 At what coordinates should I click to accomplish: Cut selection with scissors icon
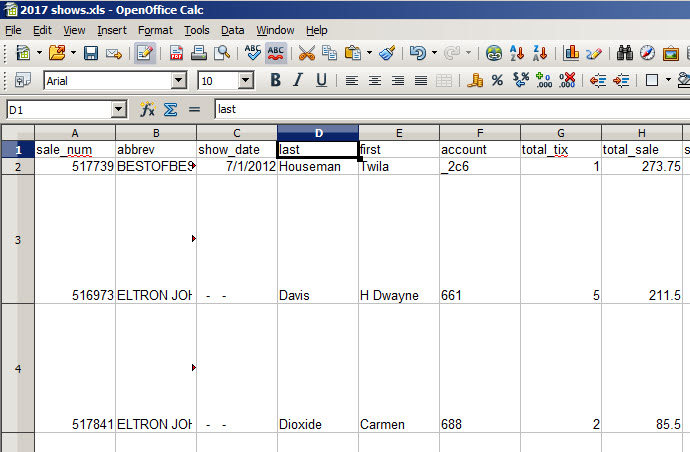307,53
